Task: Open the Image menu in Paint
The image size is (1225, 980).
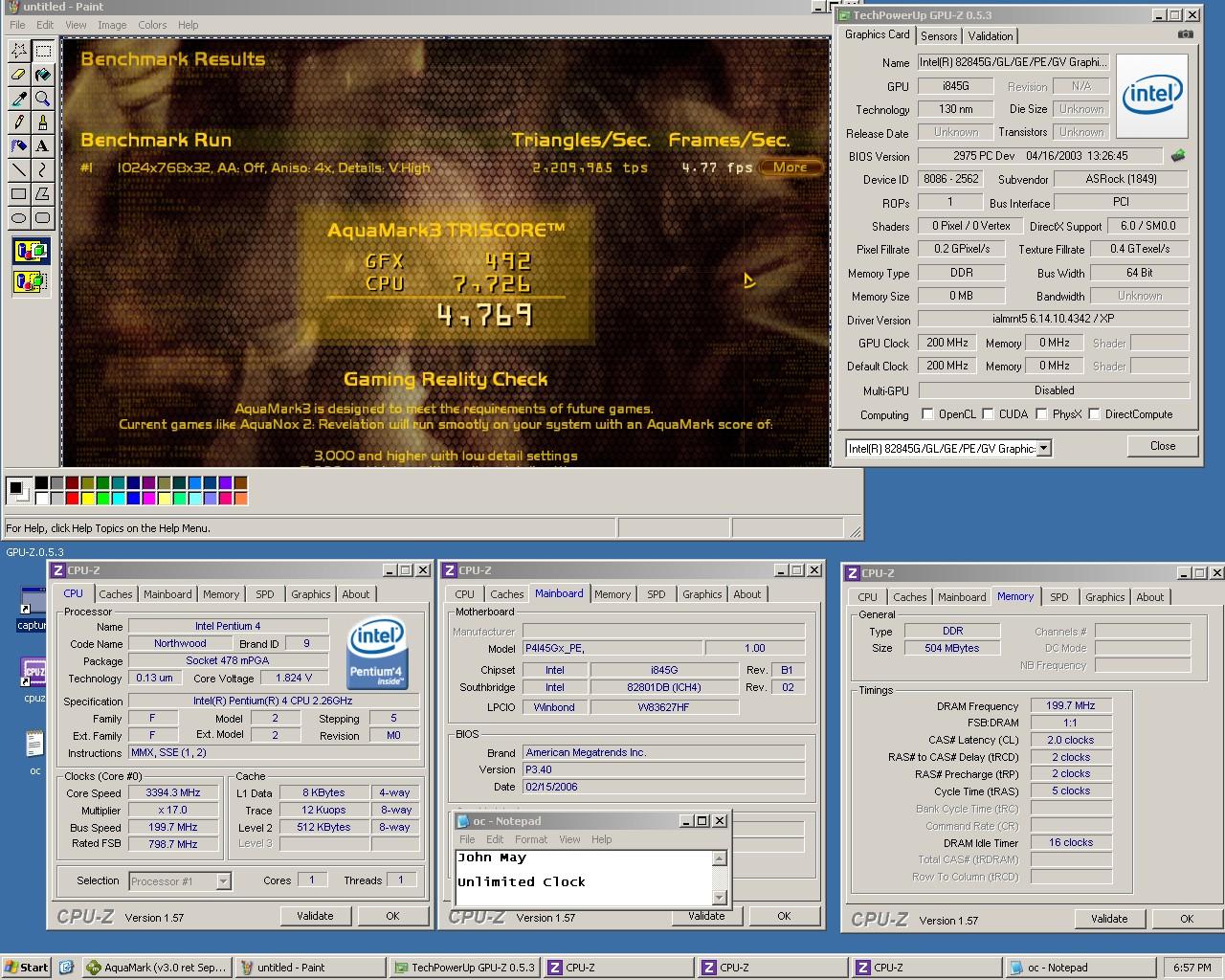Action: click(x=112, y=25)
